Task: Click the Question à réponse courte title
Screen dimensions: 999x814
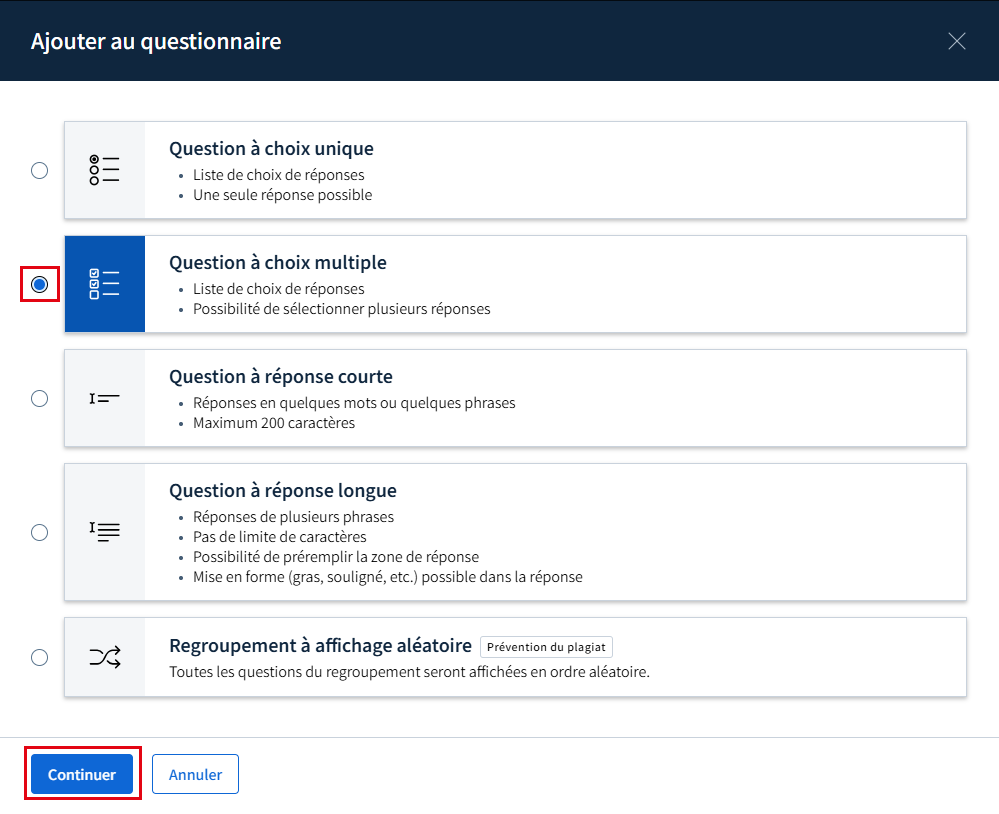Action: (x=281, y=376)
